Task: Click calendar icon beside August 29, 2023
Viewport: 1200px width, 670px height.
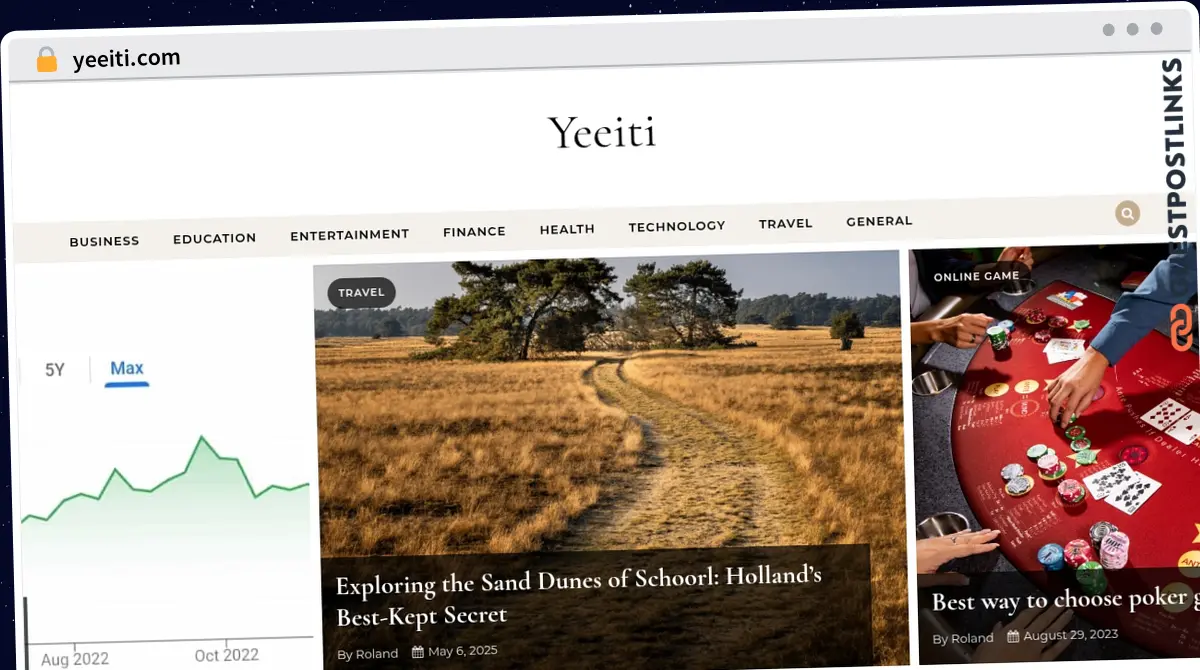Action: coord(1013,636)
